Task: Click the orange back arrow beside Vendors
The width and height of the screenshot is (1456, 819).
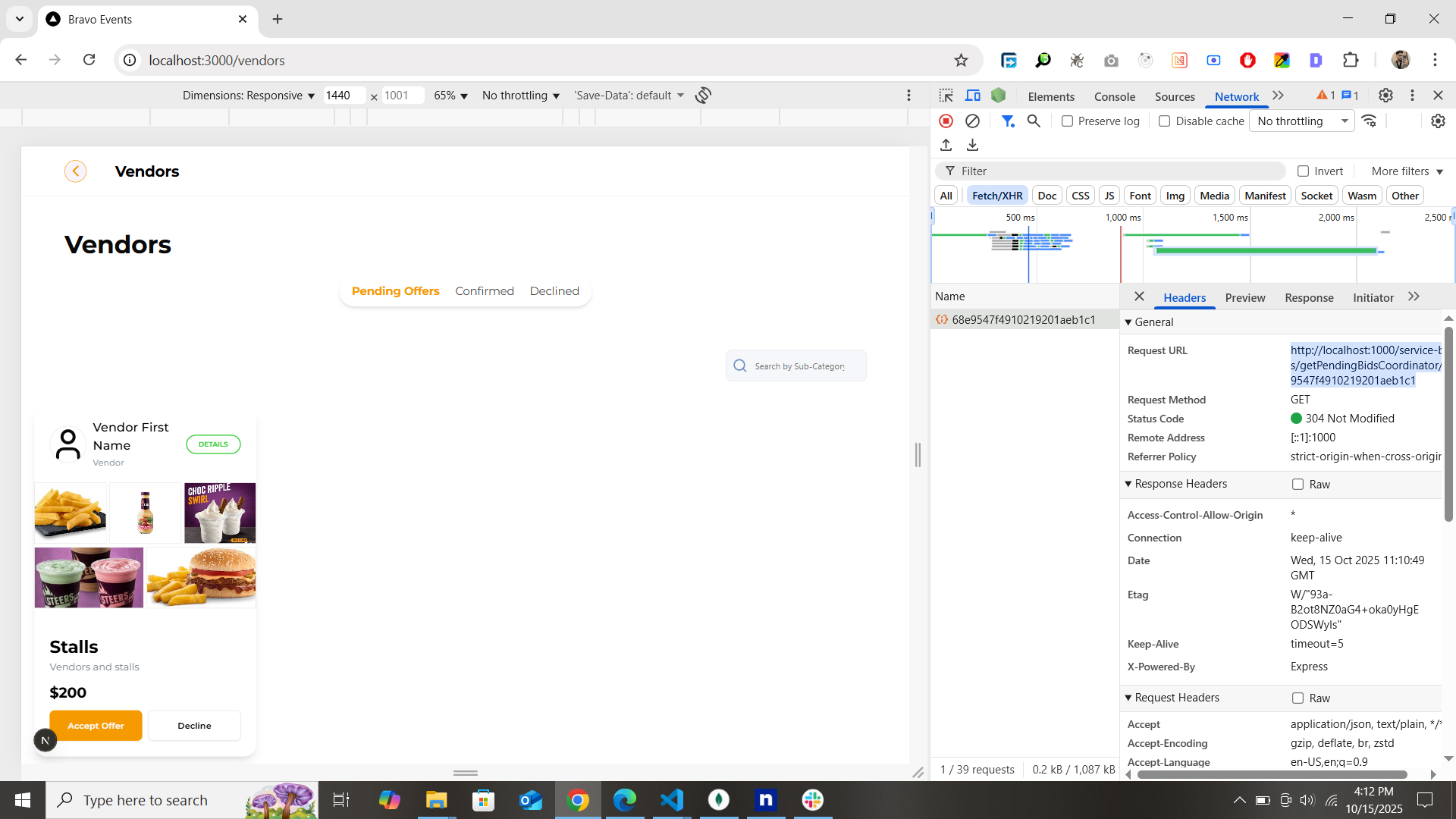Action: (75, 171)
